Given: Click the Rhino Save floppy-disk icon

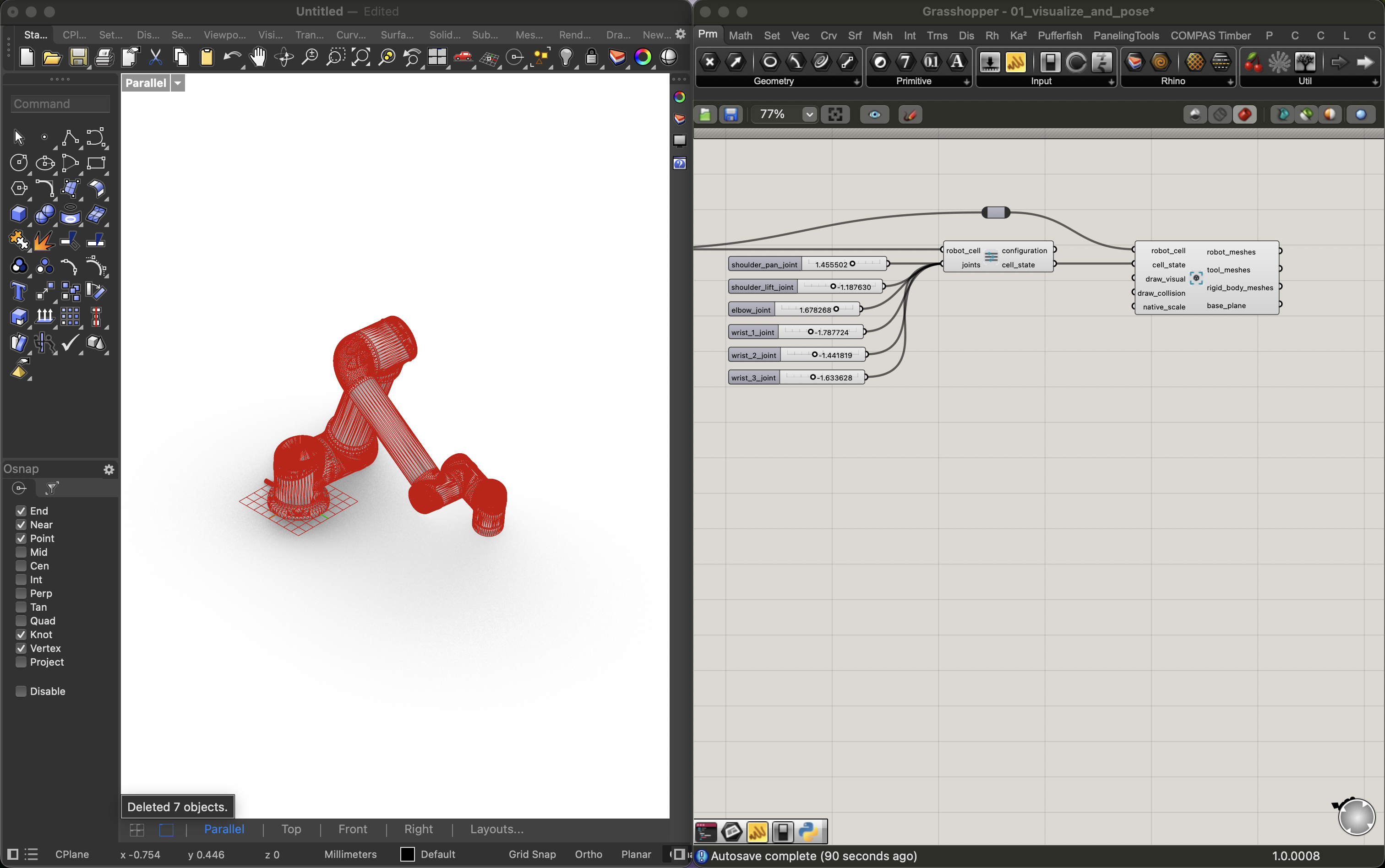Looking at the screenshot, I should point(78,57).
